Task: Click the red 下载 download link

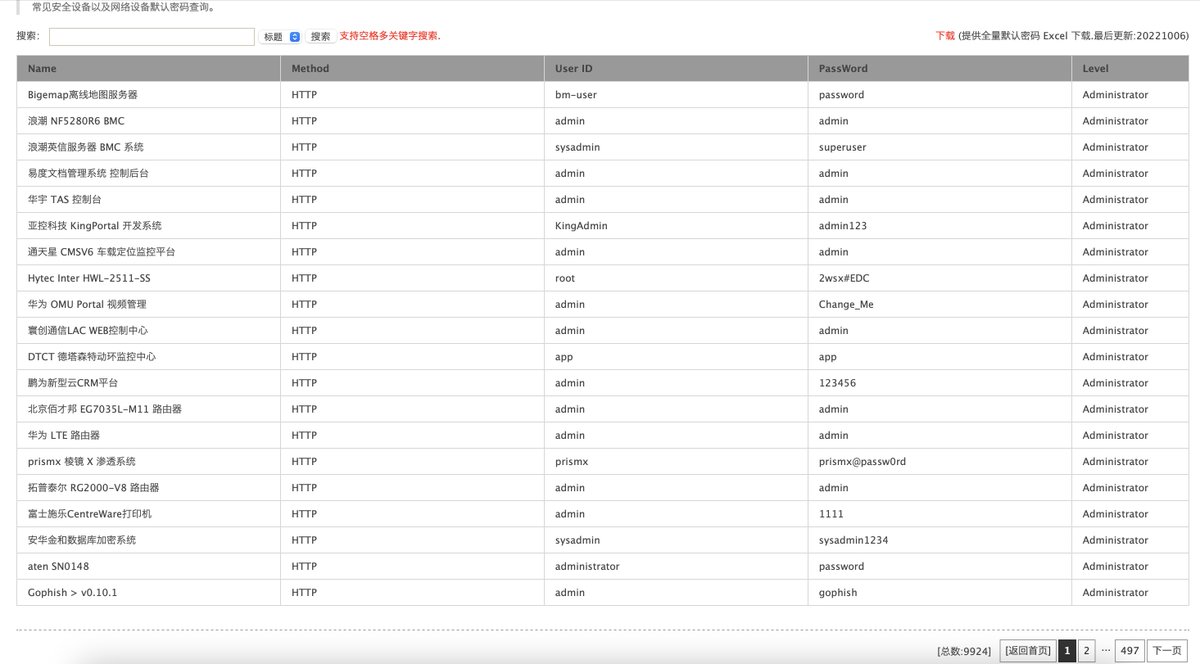Action: tap(945, 35)
